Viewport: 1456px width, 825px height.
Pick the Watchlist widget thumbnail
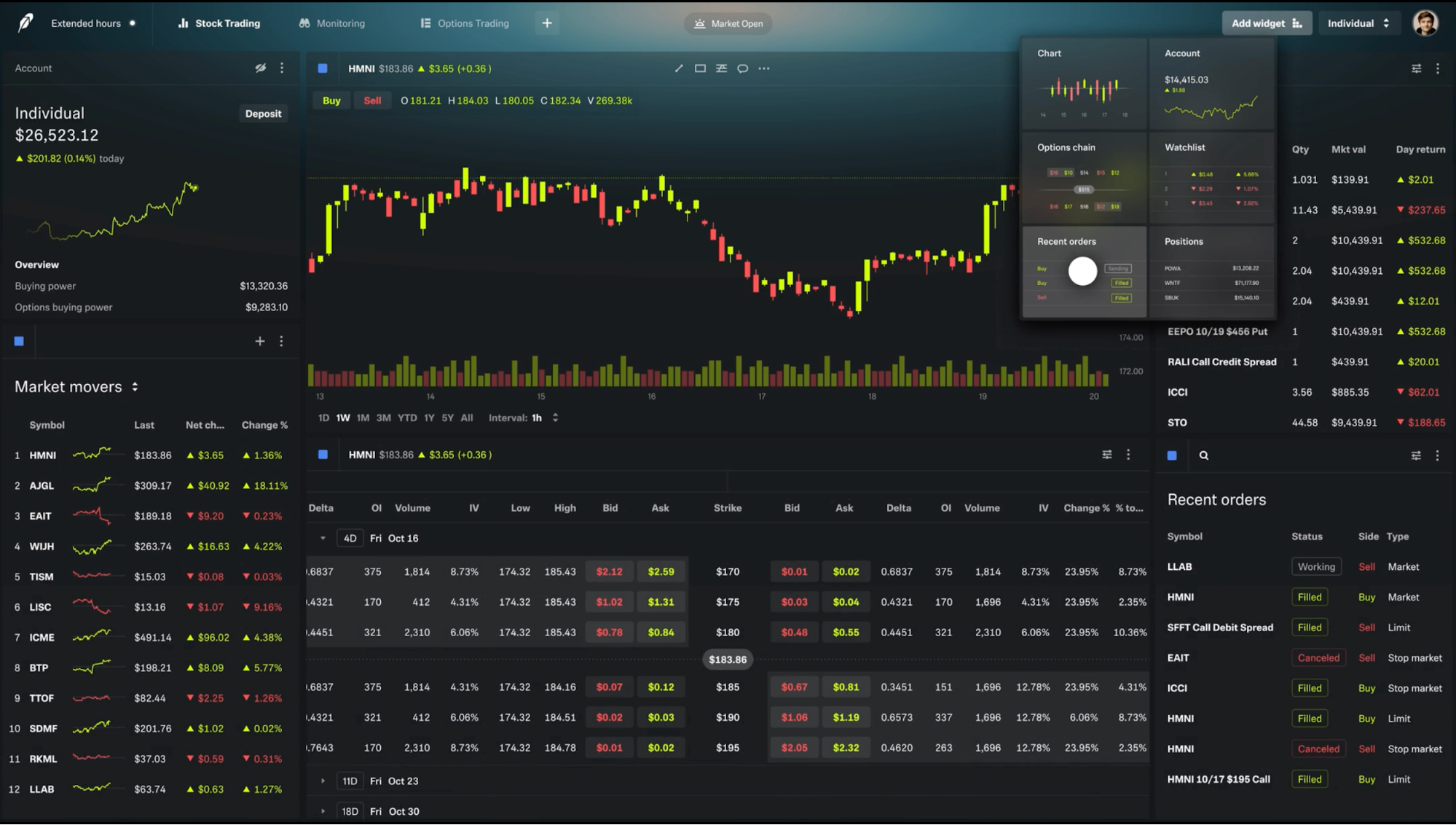[x=1211, y=178]
